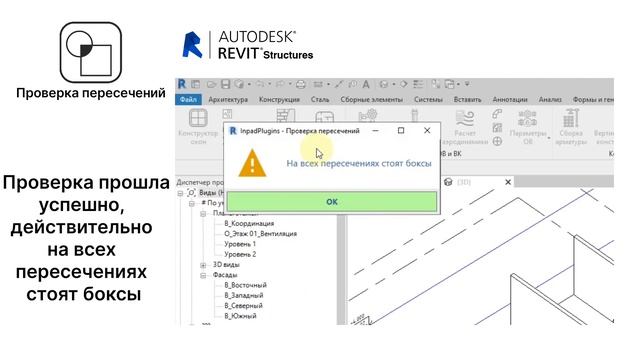Screen dimensions: 640x360
Task: Minimize the InpadPlugins dialog window
Action: click(x=375, y=131)
